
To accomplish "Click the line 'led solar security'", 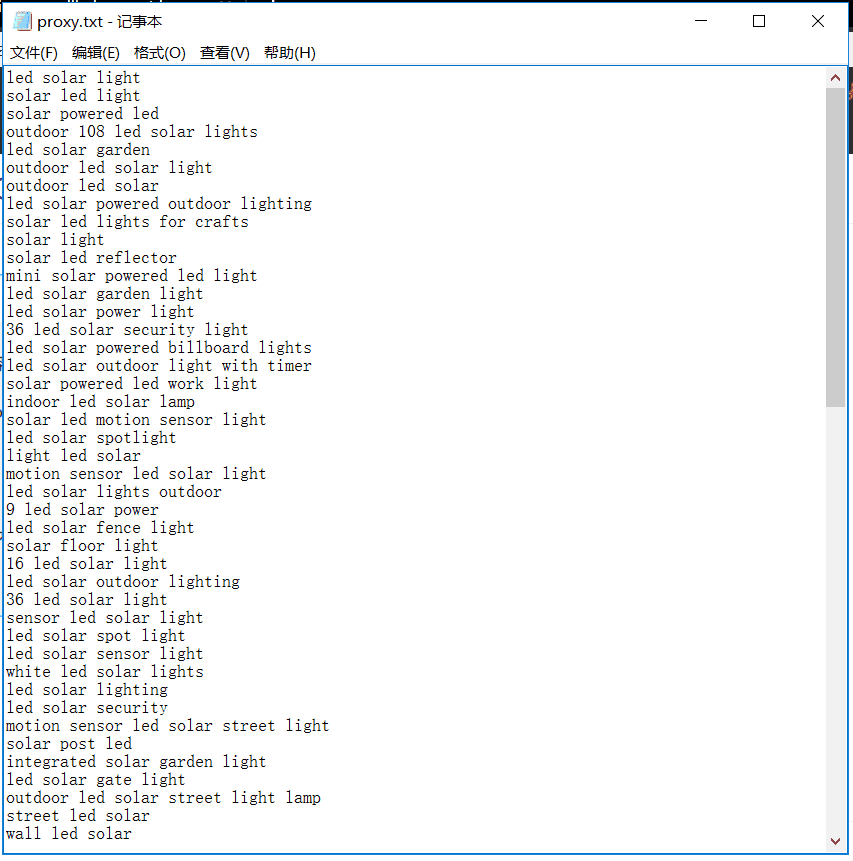I will [87, 708].
